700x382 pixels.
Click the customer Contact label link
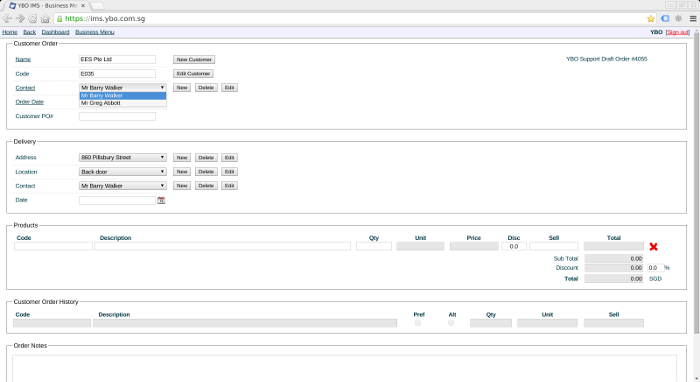tap(25, 88)
